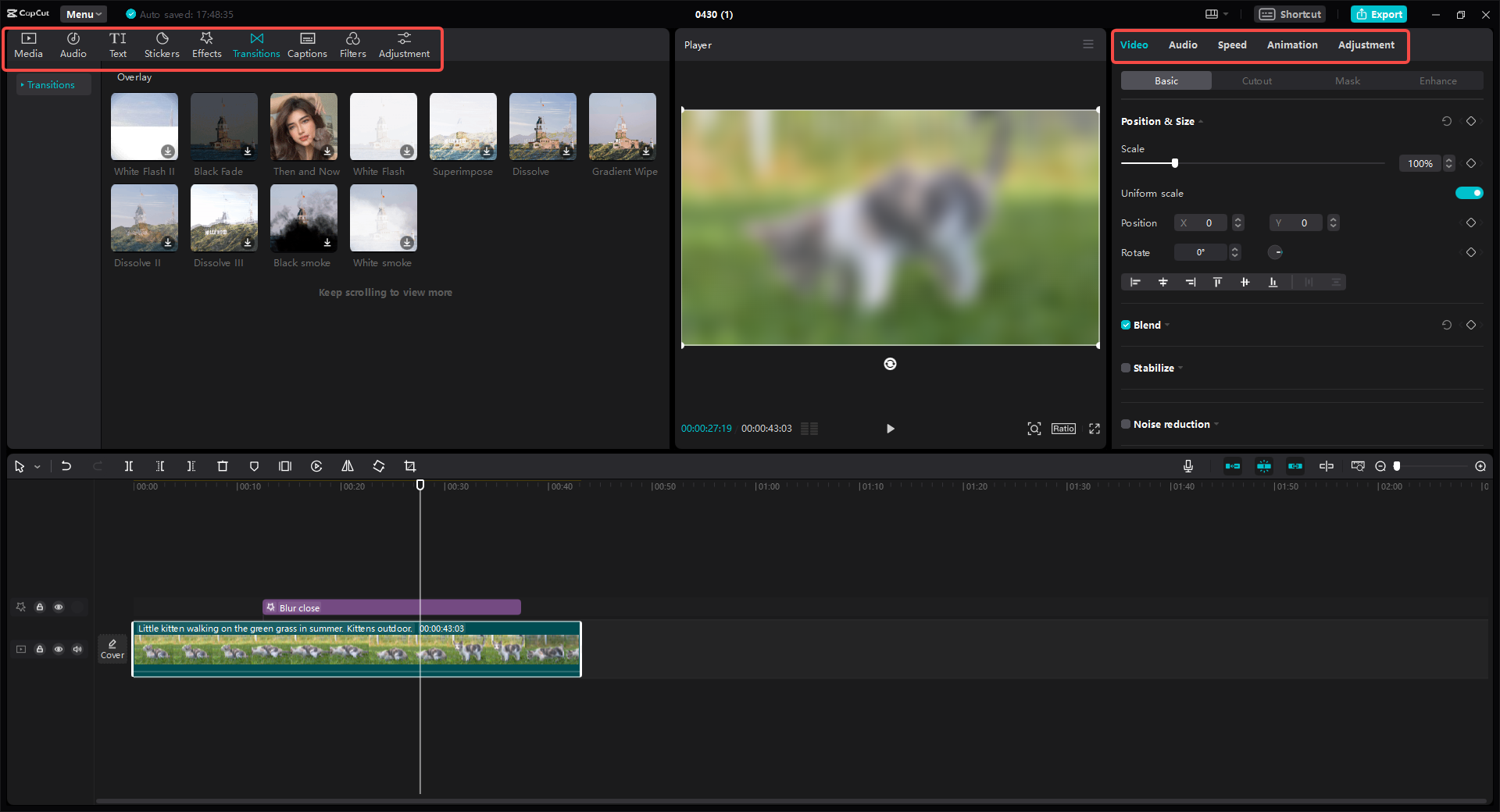
Task: Select the Black Fade transition thumbnail
Action: tap(223, 126)
